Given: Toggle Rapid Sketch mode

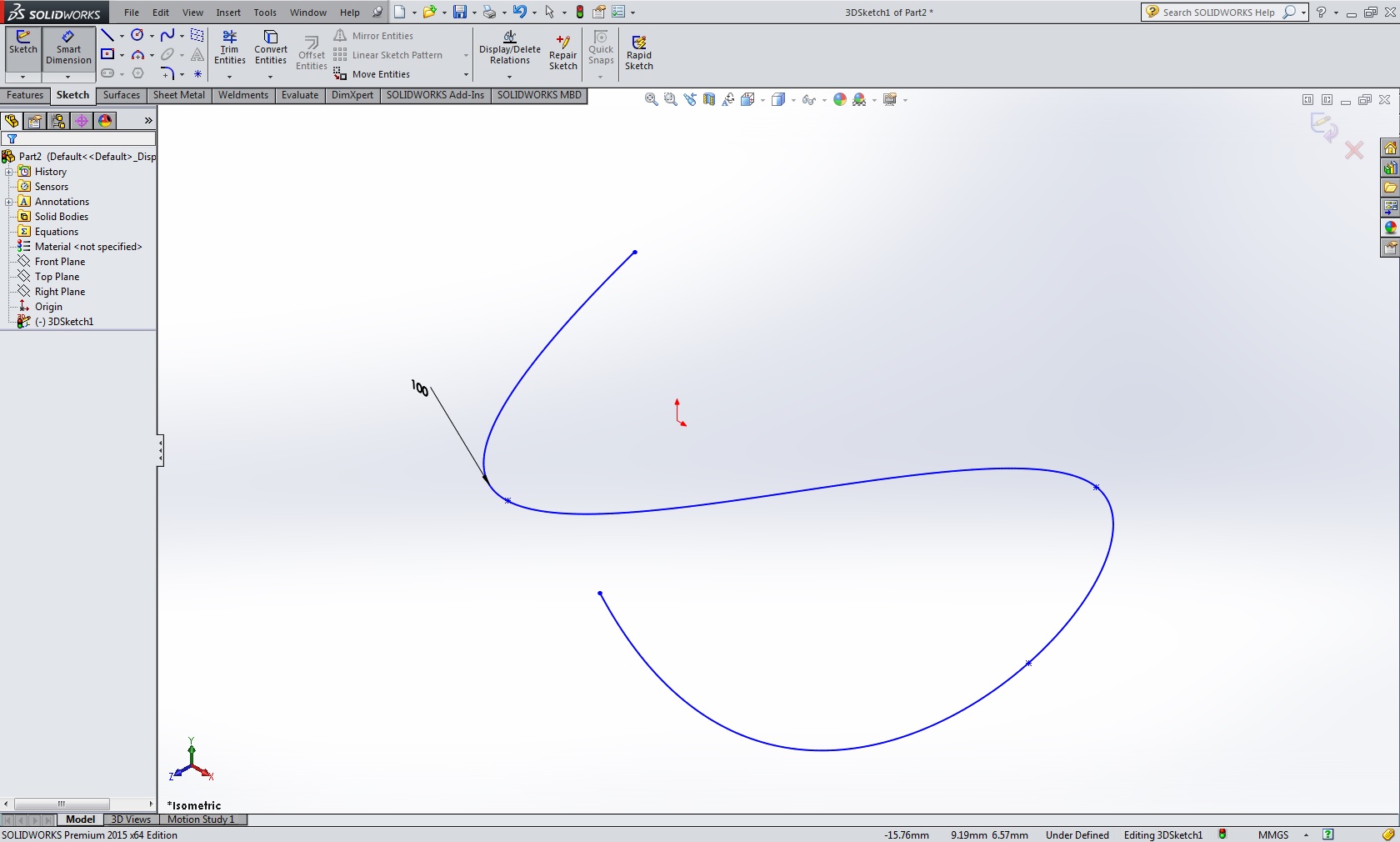Looking at the screenshot, I should click(x=638, y=52).
